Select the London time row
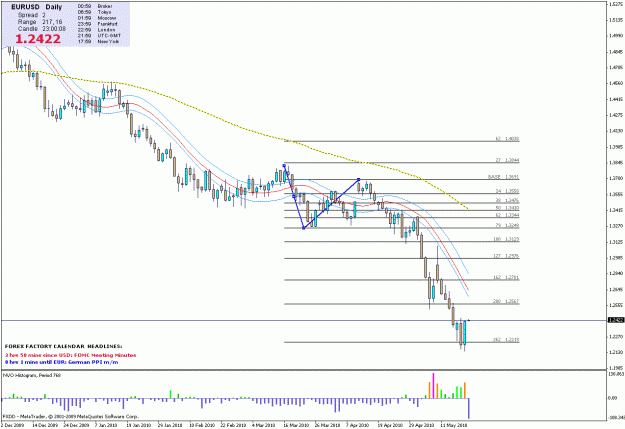Screen dimensions: 625x429 pos(96,30)
